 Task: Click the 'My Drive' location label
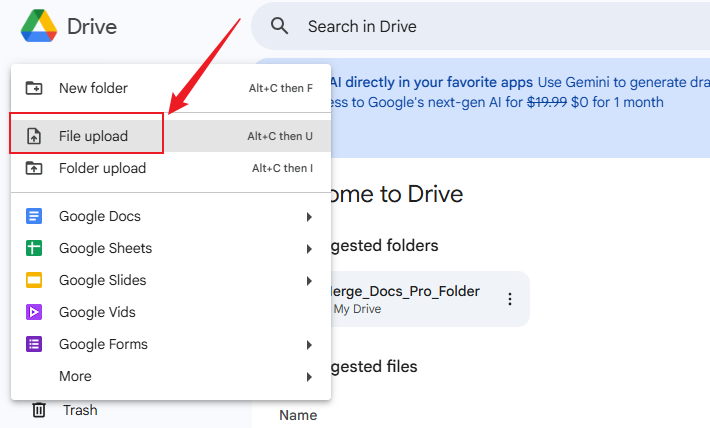(357, 309)
